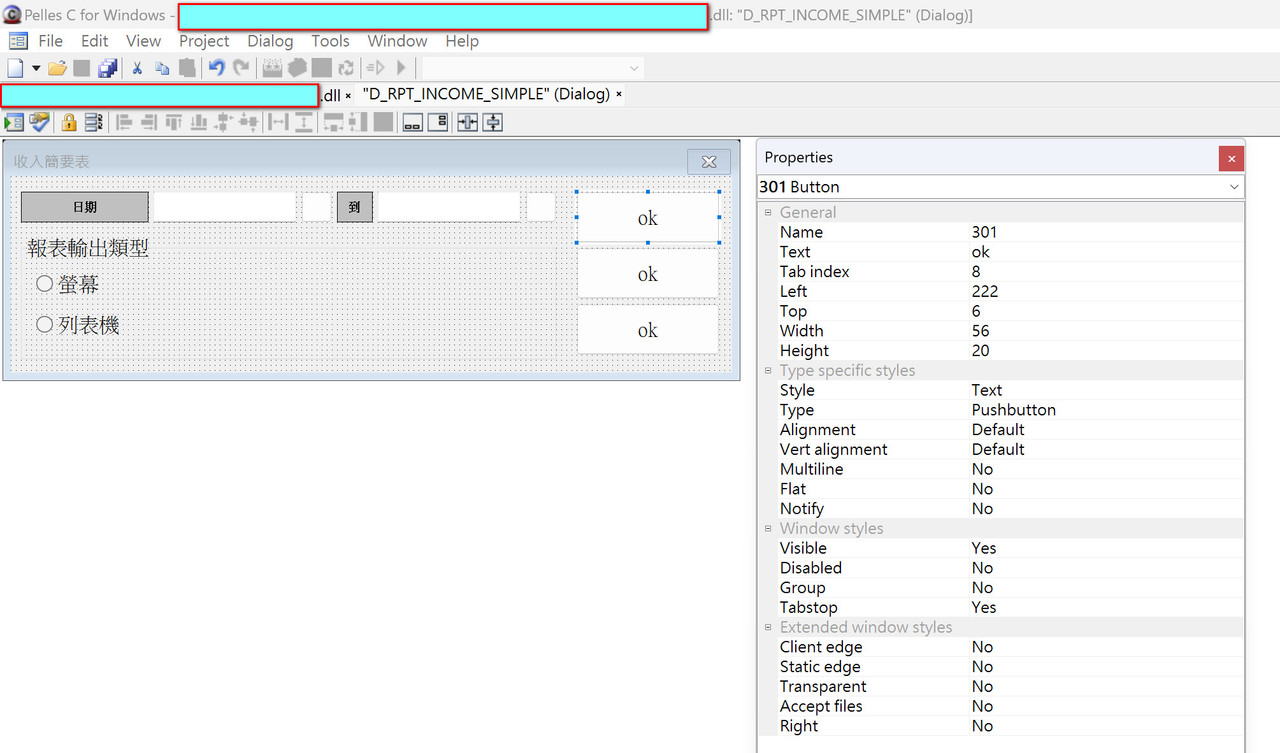Open the 301 Button control selector dropdown
1280x753 pixels.
coord(1234,187)
